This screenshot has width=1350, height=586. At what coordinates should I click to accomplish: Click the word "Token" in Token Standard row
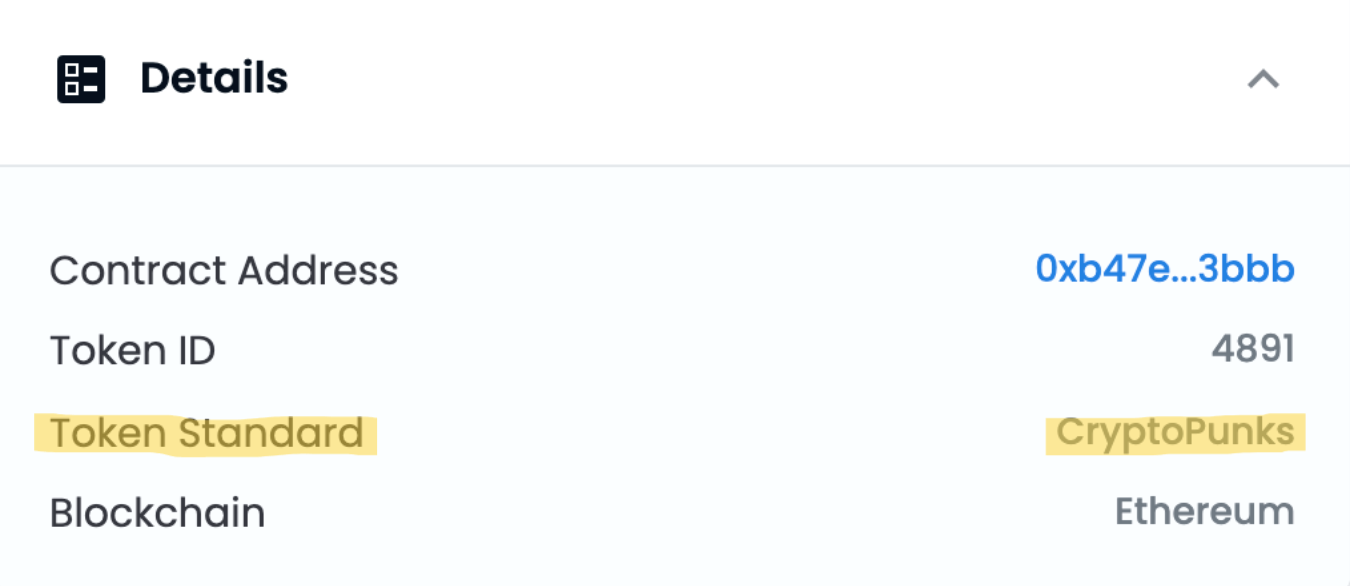(x=108, y=433)
